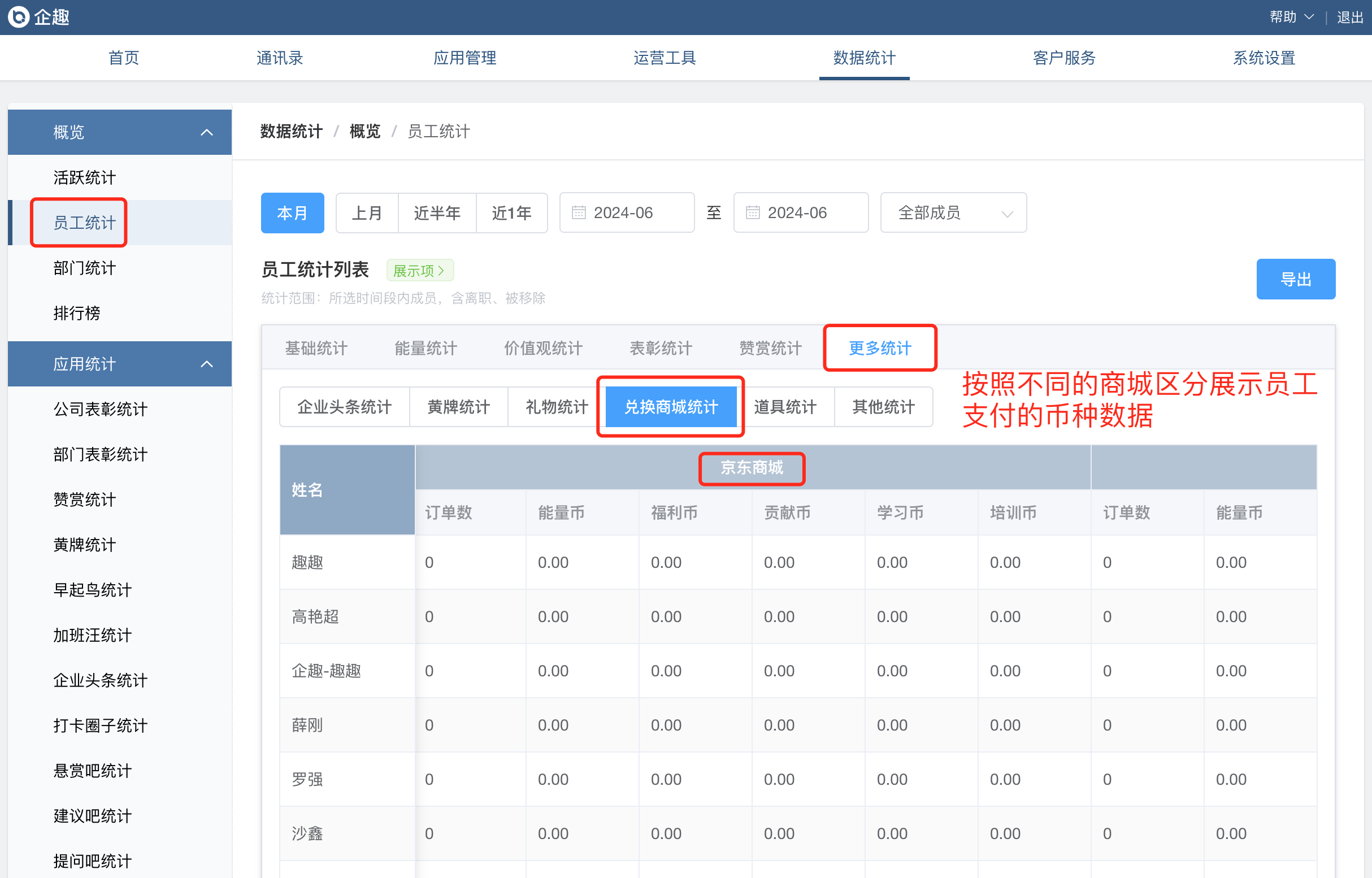Select the 本月 time range

coord(292,212)
